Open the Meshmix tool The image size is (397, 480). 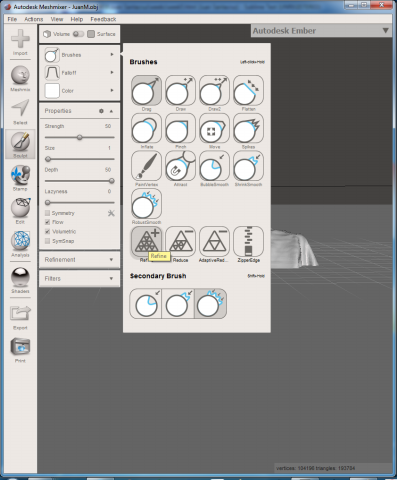(x=20, y=78)
